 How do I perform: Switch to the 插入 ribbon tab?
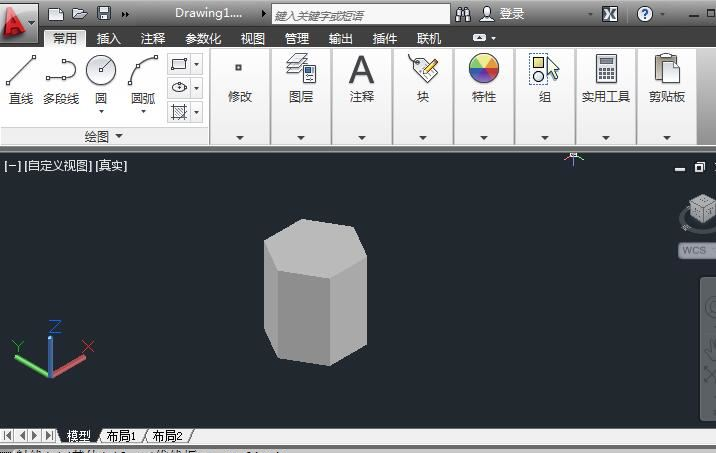[x=109, y=39]
